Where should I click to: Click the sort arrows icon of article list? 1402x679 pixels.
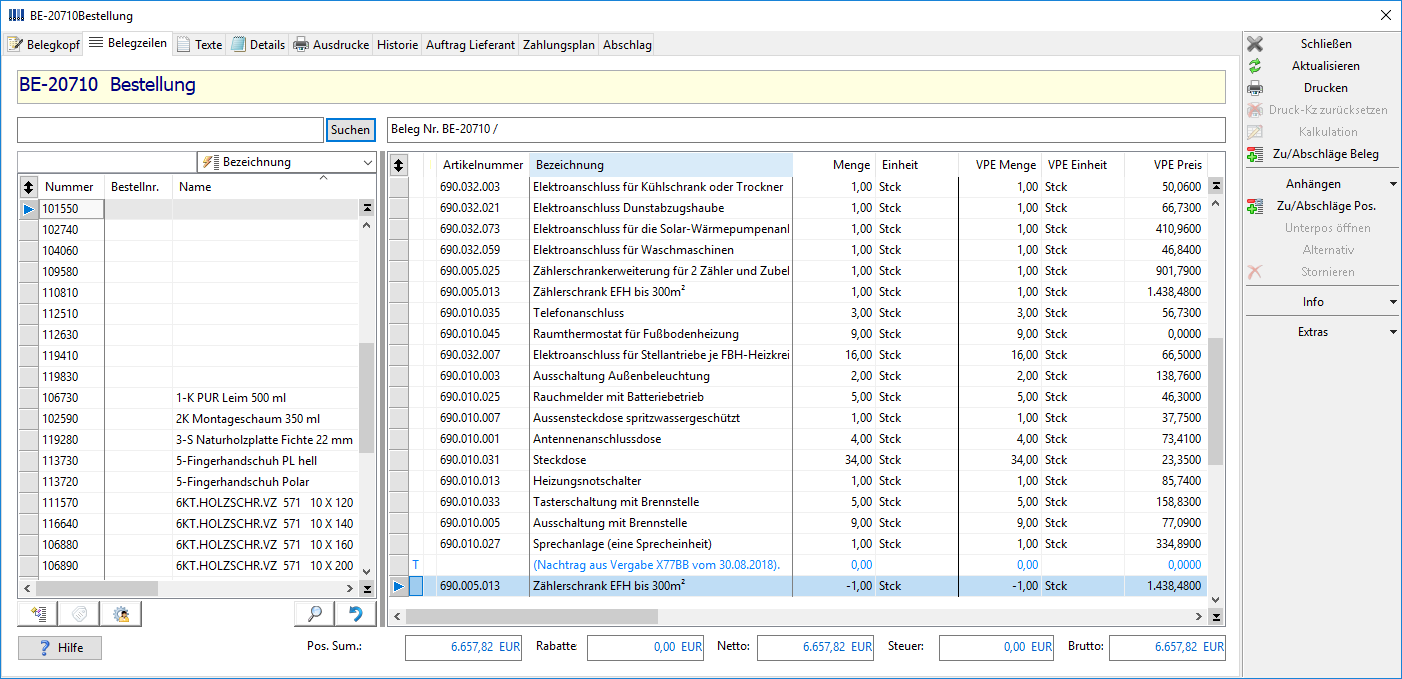(x=28, y=186)
